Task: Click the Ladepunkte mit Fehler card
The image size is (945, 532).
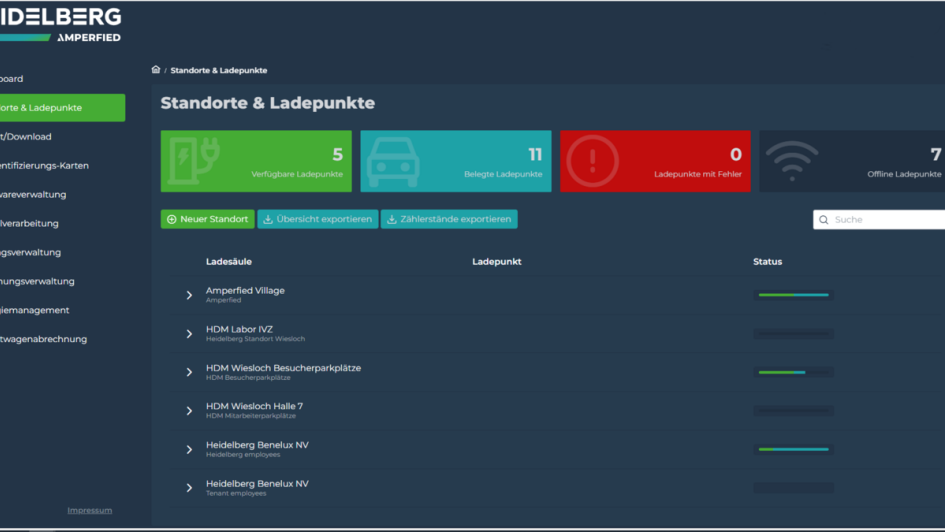Action: click(x=655, y=161)
